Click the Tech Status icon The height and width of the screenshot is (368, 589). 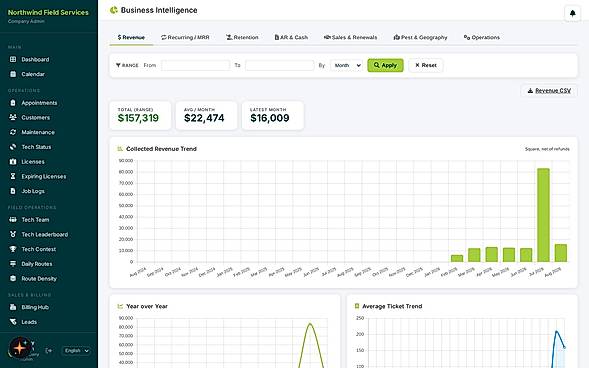13,147
